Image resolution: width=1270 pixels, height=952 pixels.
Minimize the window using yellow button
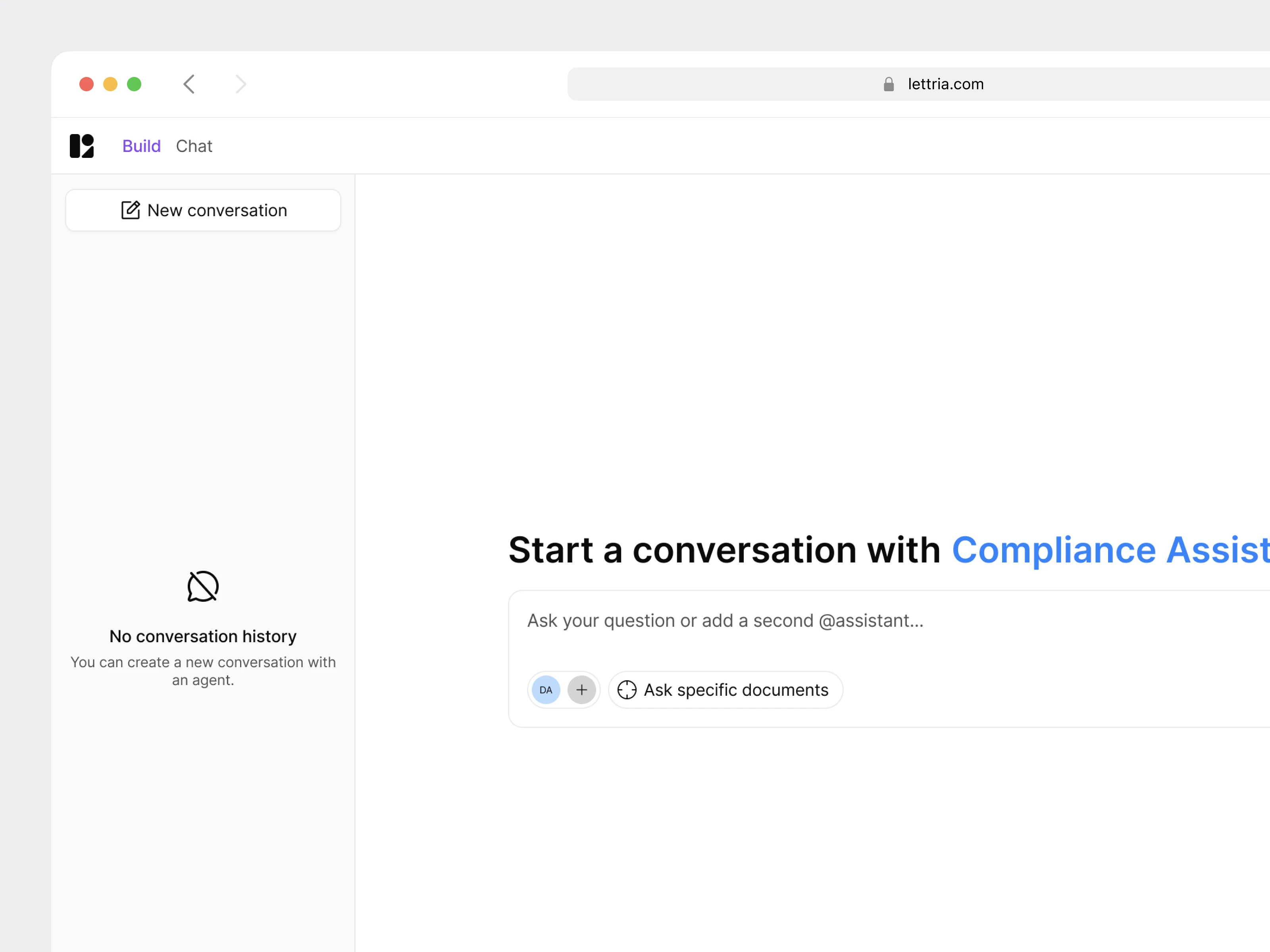[110, 84]
